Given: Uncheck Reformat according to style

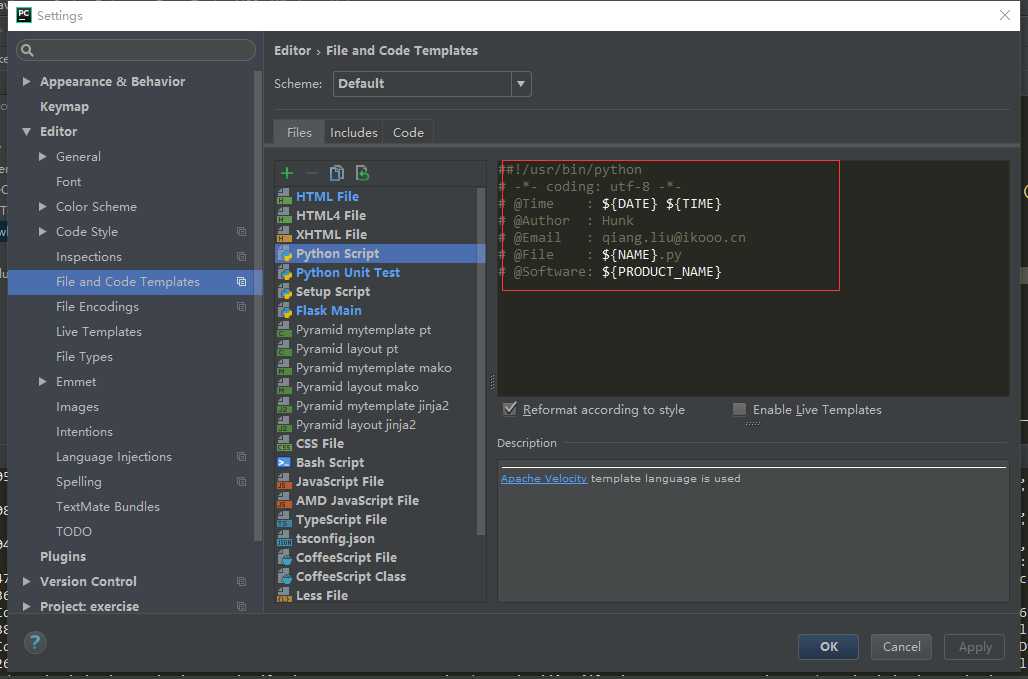Looking at the screenshot, I should (509, 409).
